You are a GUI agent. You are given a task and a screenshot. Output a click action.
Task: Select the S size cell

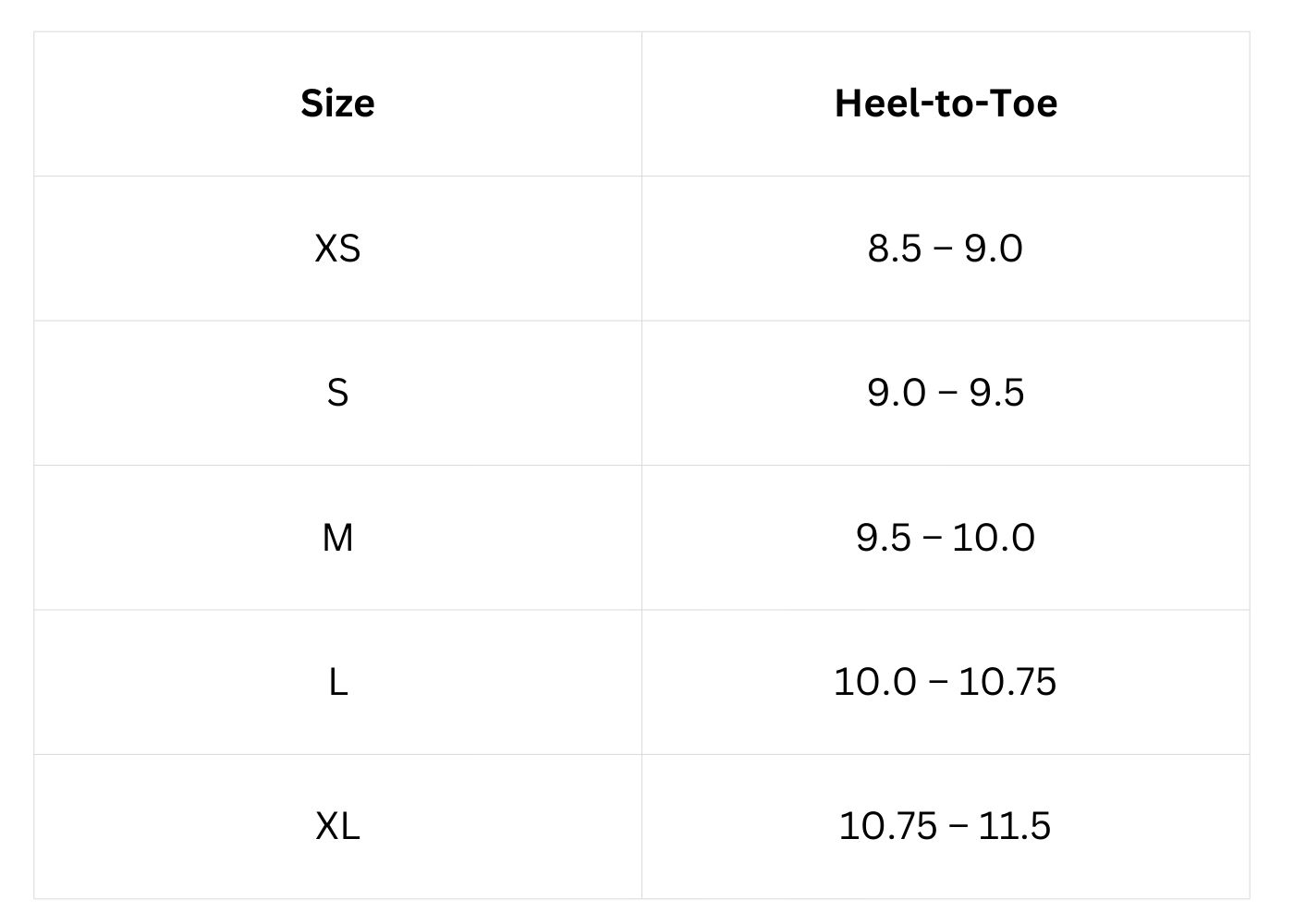pos(337,393)
